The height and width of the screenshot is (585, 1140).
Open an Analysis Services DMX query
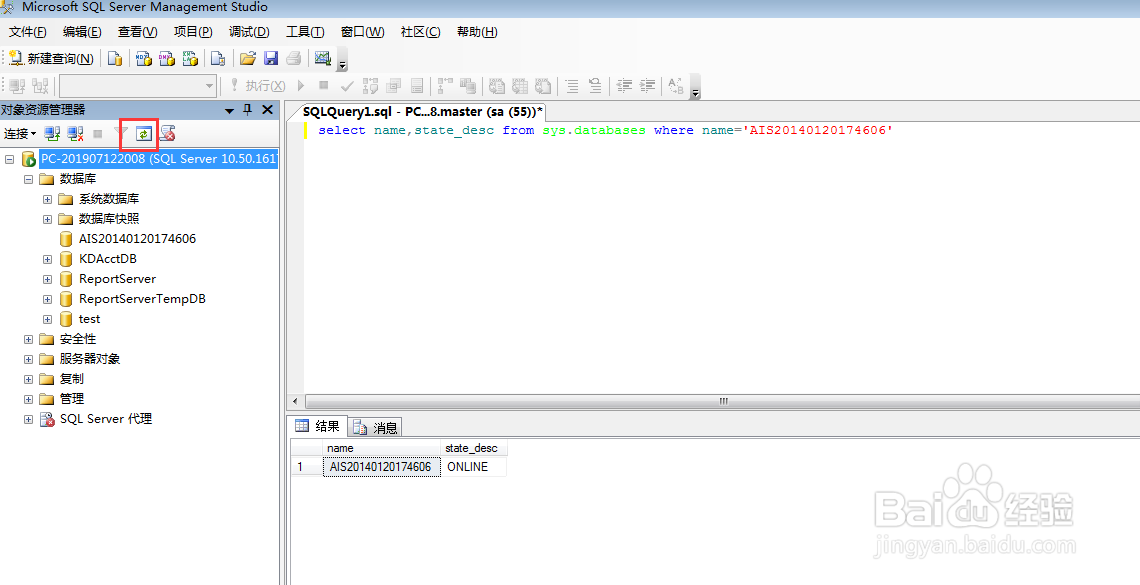[x=167, y=59]
